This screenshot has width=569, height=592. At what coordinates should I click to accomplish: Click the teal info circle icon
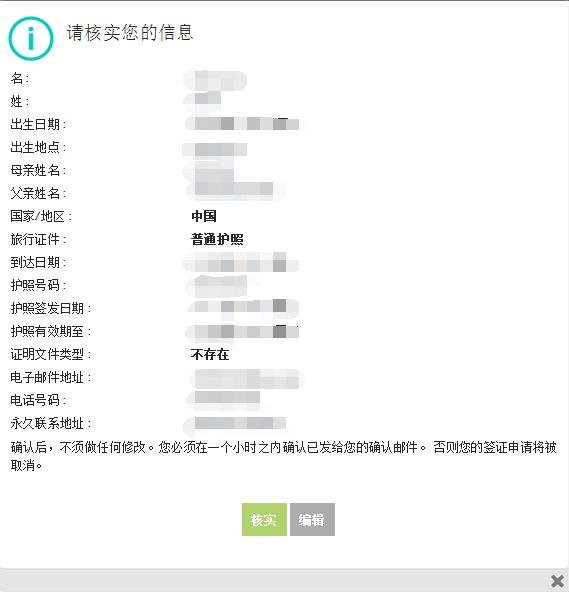click(31, 38)
